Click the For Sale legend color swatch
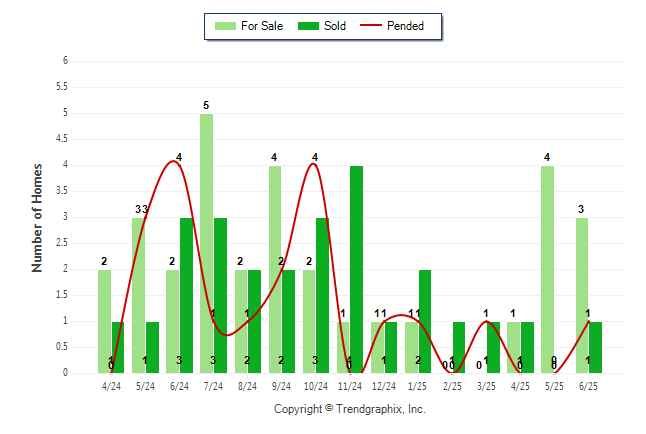Image resolution: width=646 pixels, height=434 pixels. [225, 26]
